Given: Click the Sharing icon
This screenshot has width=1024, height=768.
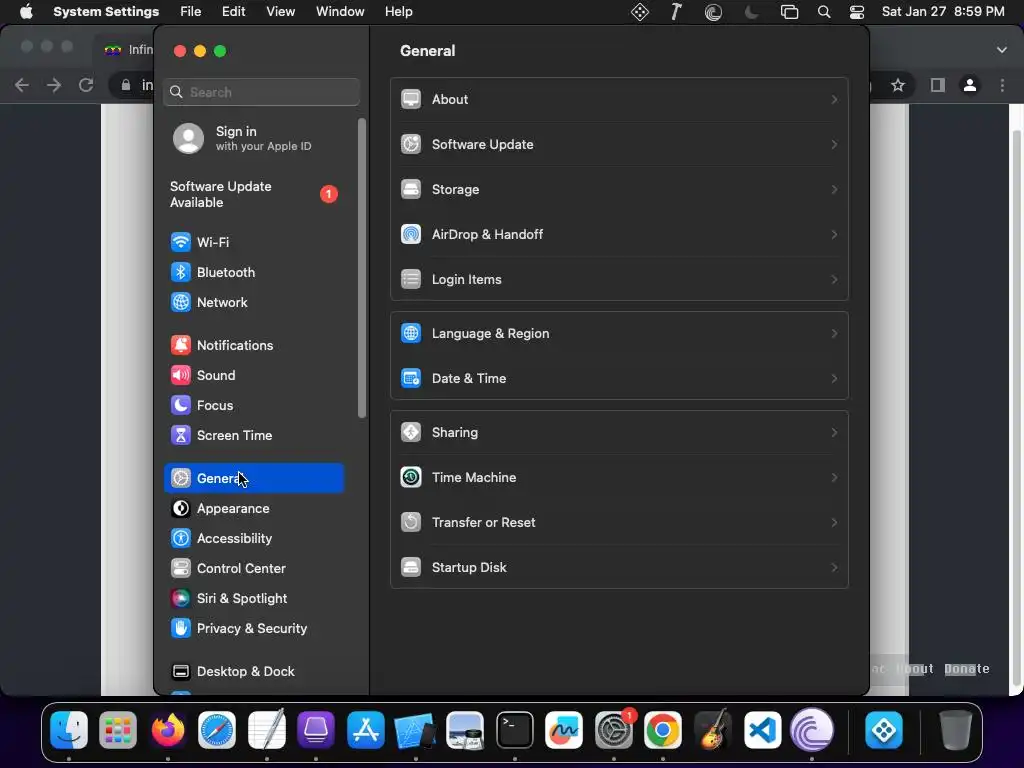Looking at the screenshot, I should [x=411, y=432].
